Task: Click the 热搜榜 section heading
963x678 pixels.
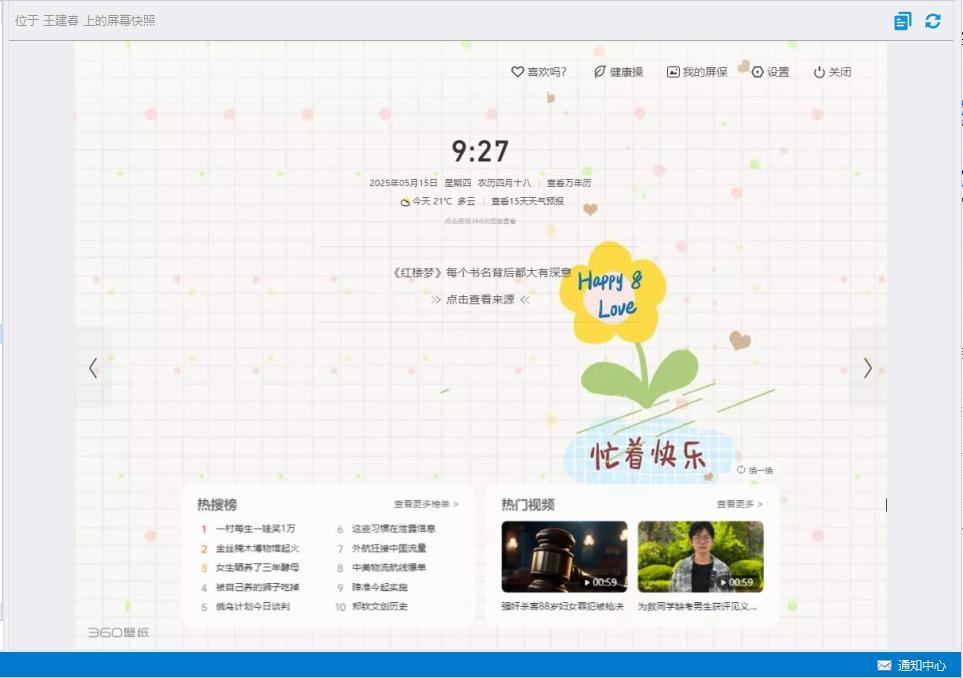Action: tap(217, 504)
